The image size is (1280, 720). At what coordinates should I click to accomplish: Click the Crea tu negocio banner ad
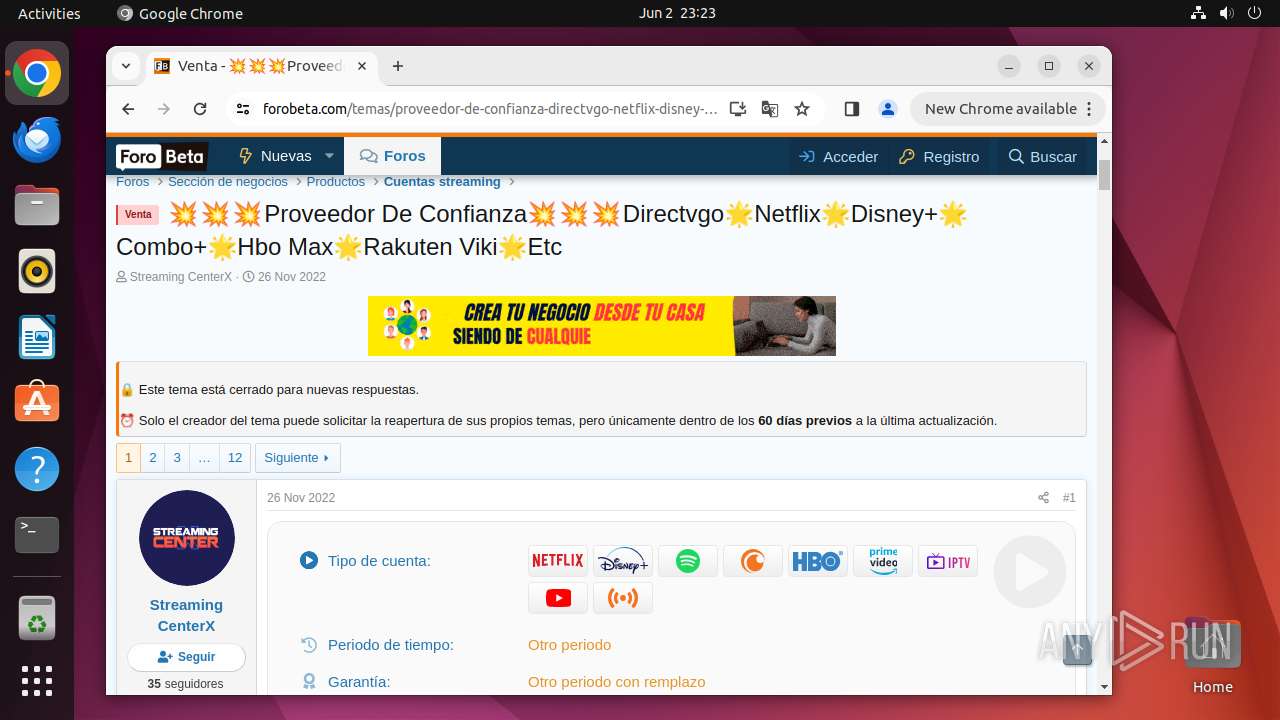coord(602,326)
